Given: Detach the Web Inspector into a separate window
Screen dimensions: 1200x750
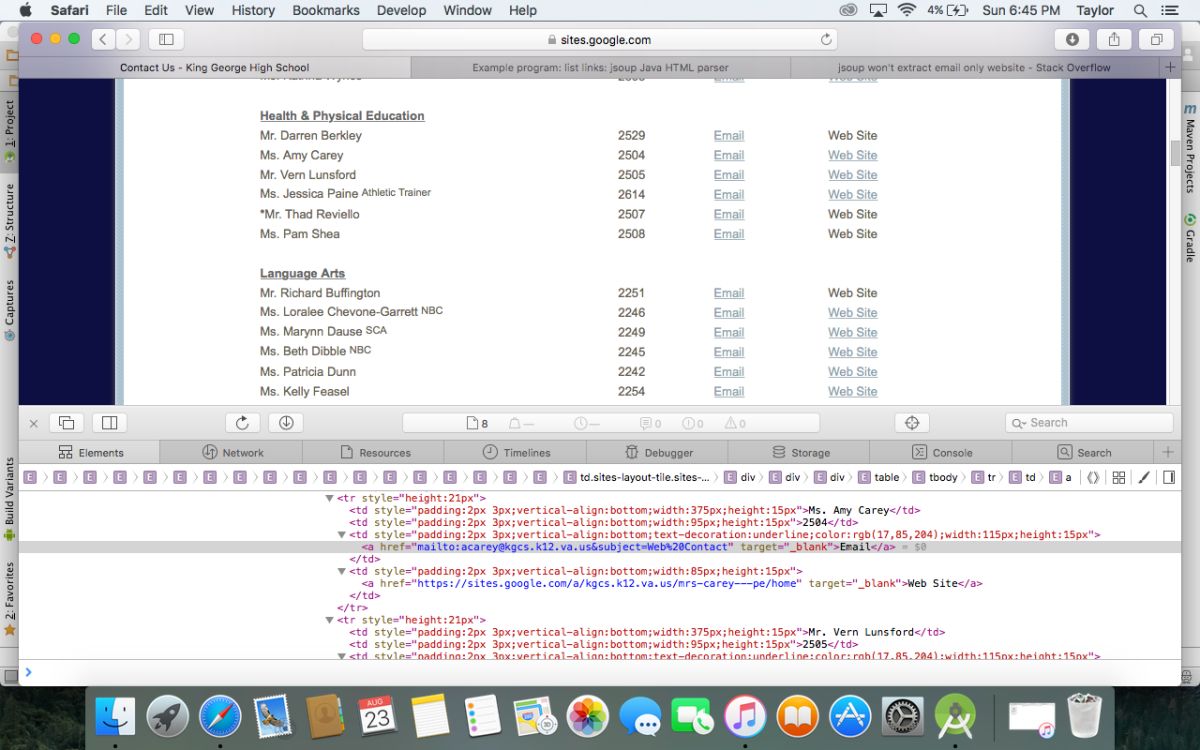Looking at the screenshot, I should click(x=67, y=423).
